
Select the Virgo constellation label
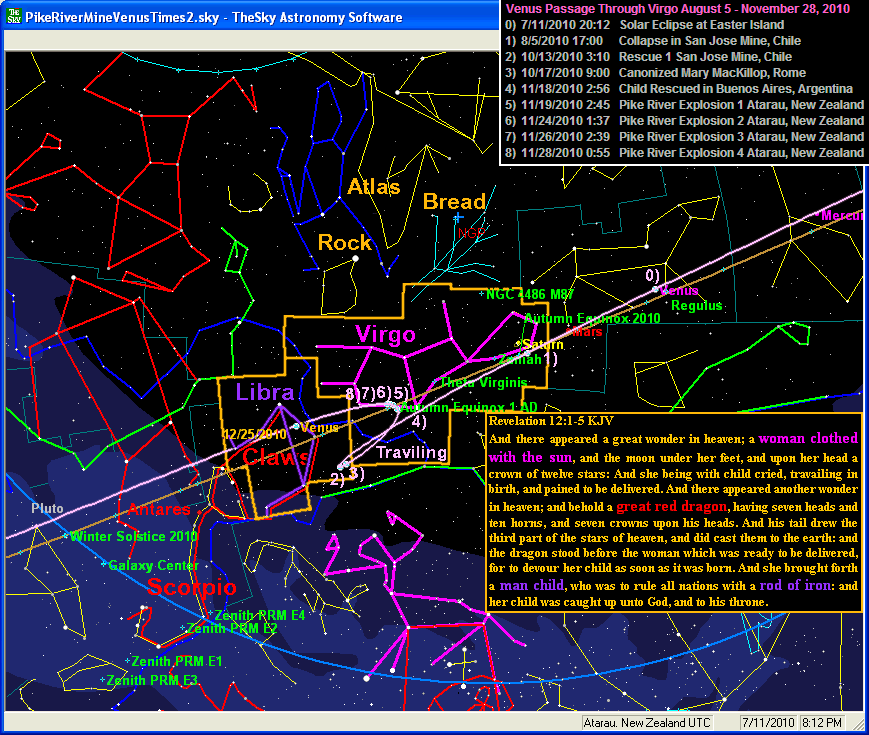coord(385,334)
